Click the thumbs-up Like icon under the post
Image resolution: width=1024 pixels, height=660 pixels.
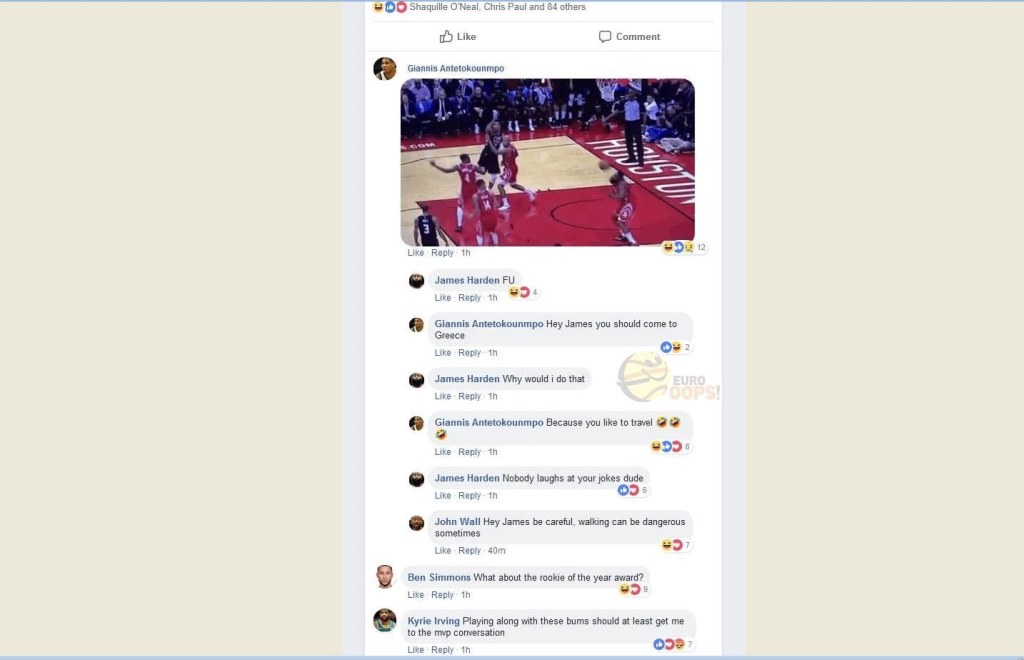click(x=446, y=37)
